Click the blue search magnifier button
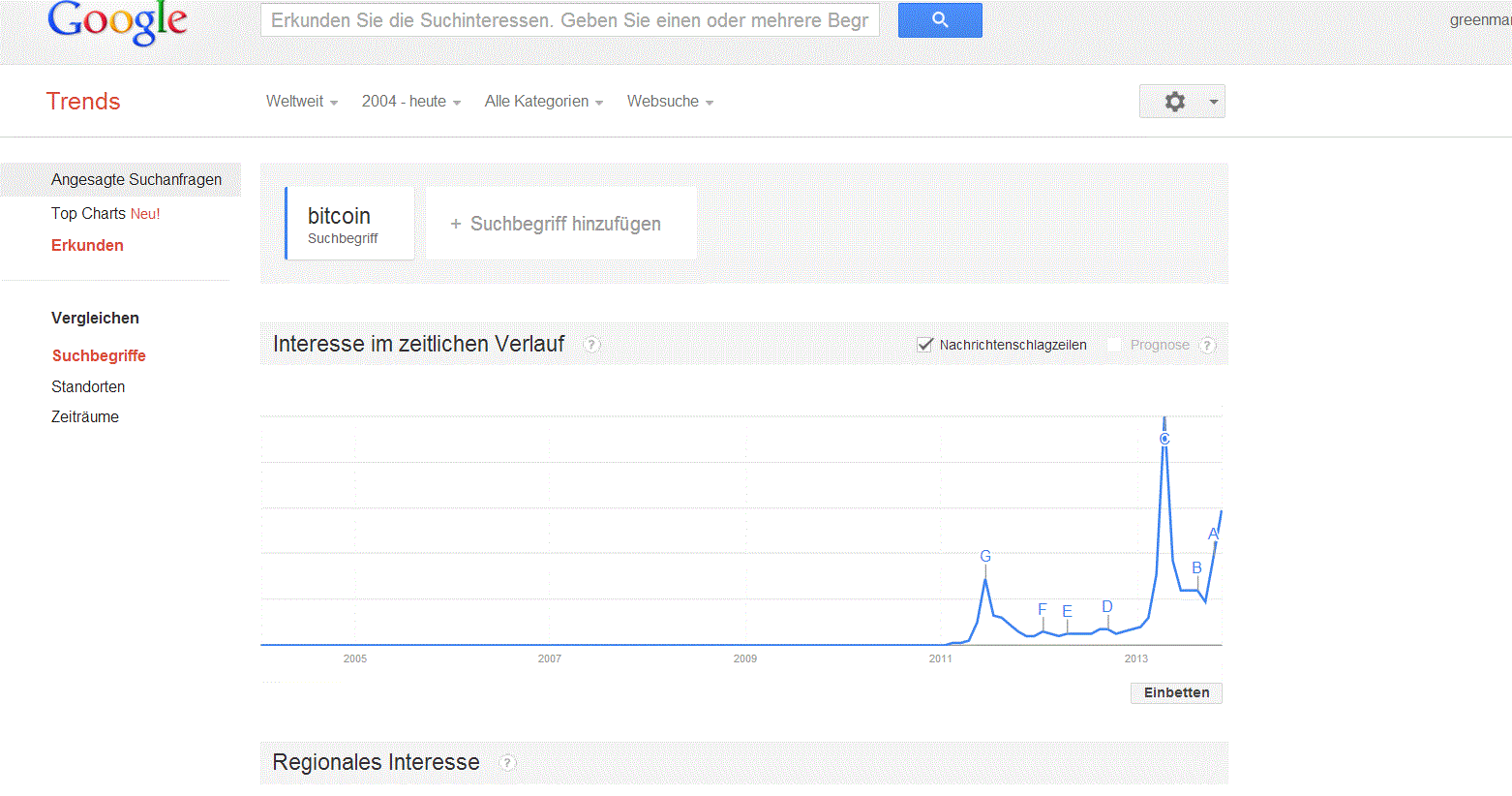The image size is (1512, 796). click(x=940, y=20)
